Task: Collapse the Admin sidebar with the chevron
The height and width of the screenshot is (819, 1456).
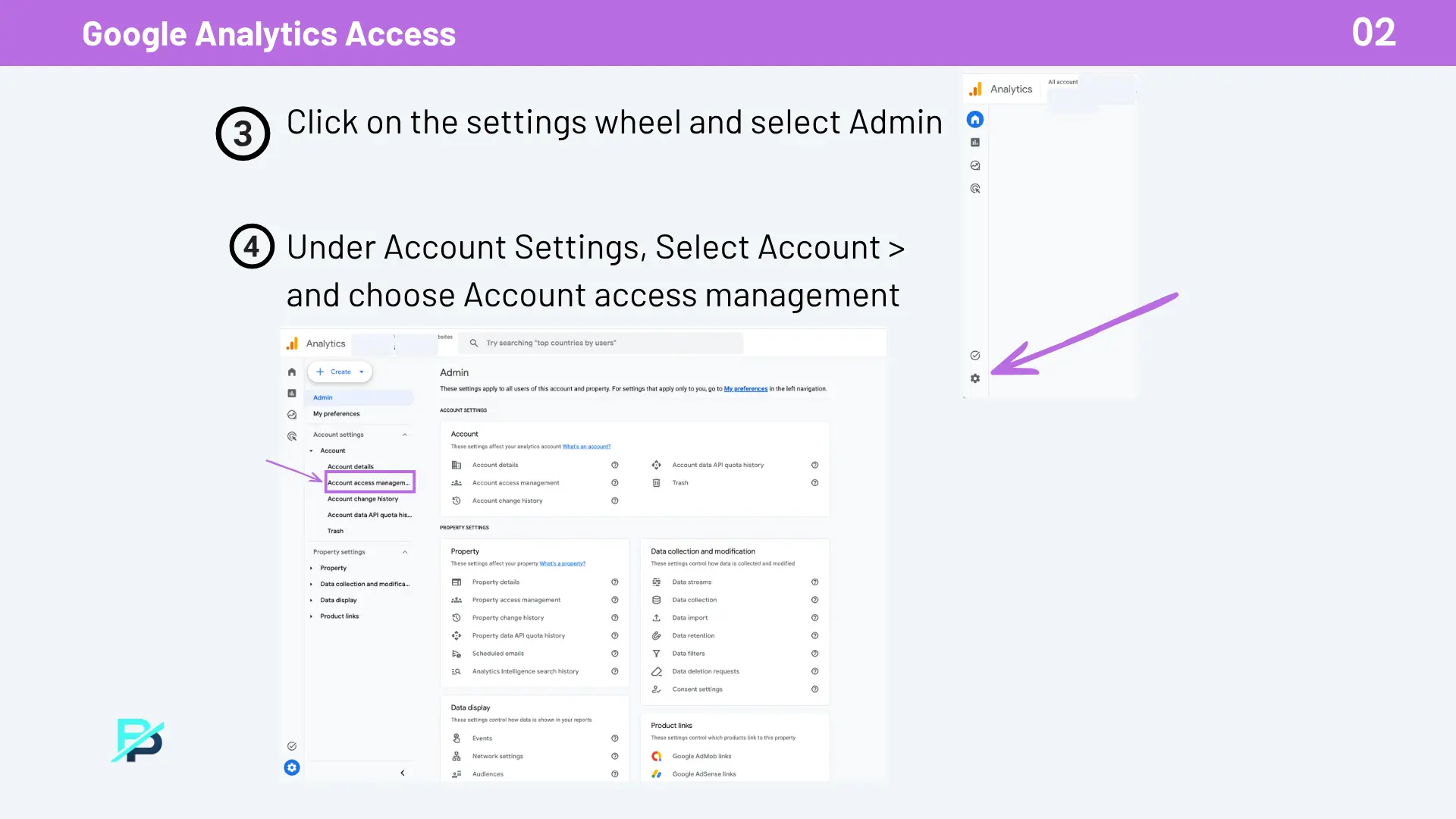Action: (403, 773)
